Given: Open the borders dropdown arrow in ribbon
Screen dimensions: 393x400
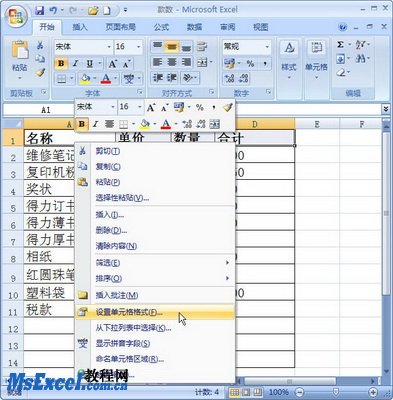Looking at the screenshot, I should click(71, 79).
